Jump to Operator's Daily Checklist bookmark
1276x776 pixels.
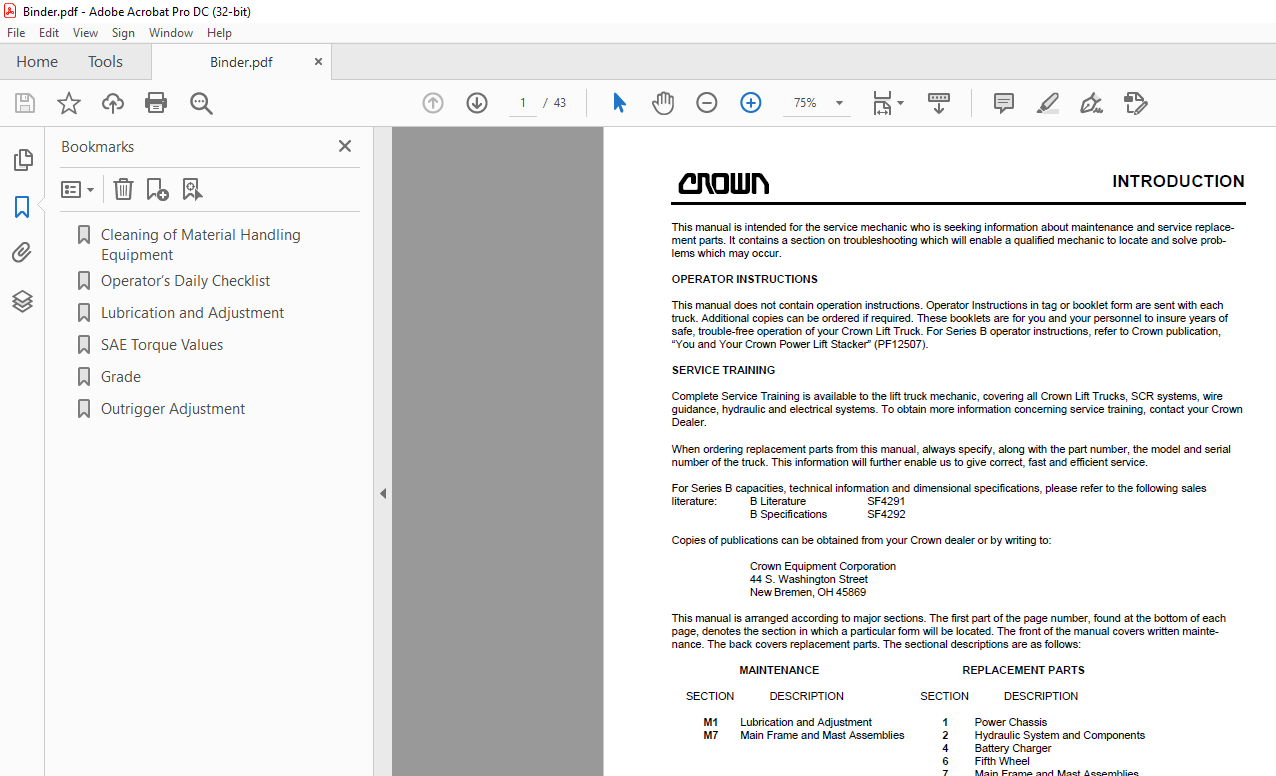(x=186, y=281)
